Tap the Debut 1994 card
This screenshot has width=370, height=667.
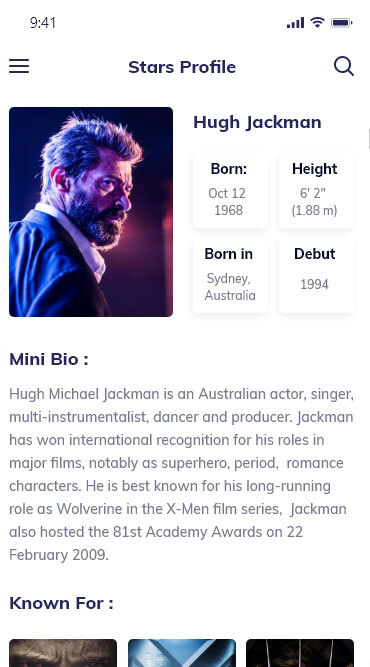coord(316,276)
